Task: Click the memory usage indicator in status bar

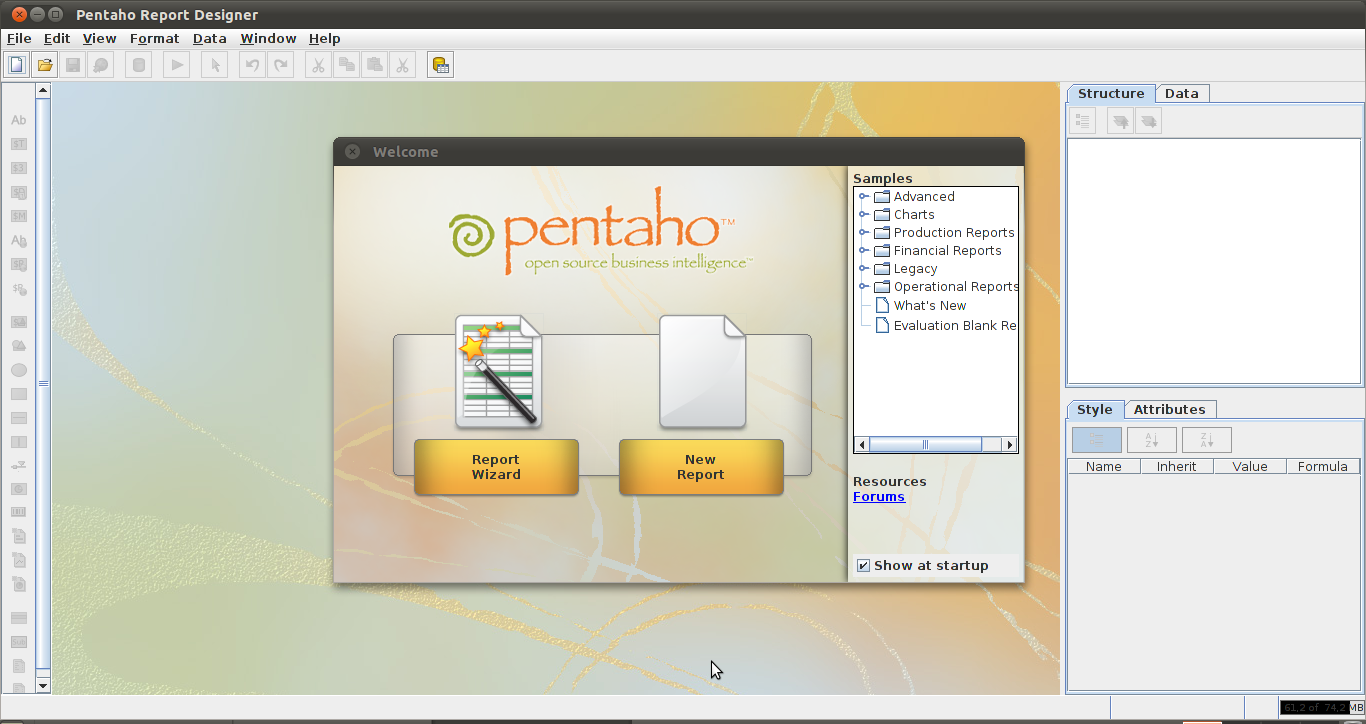Action: 1322,708
